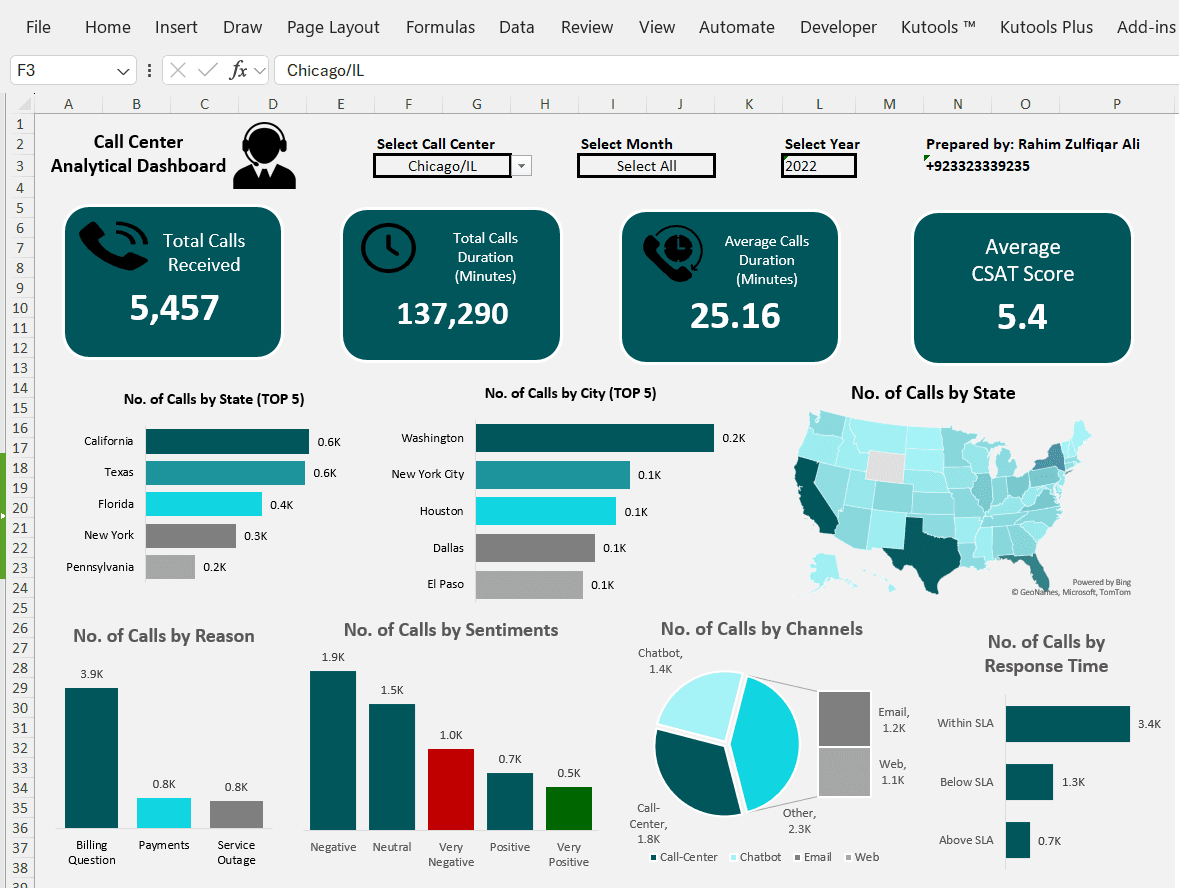Open the Review ribbon tab
The width and height of the screenshot is (1179, 888).
586,27
